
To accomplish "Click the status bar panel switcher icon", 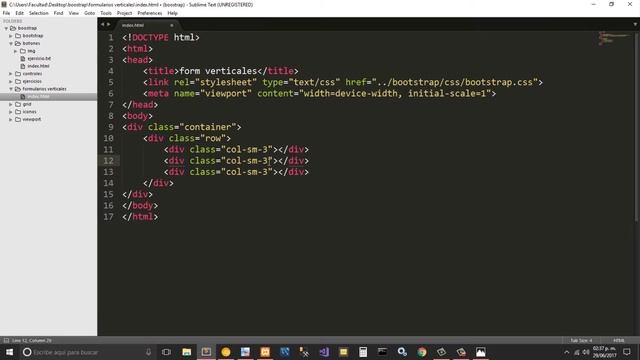I will tap(6, 340).
